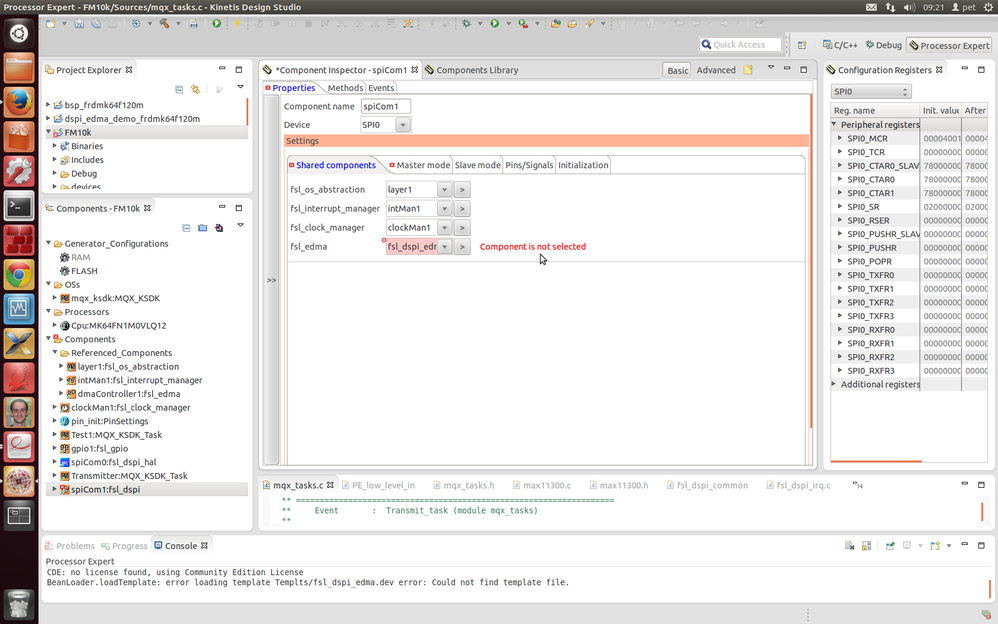Click the Quick Access search field

[x=740, y=45]
